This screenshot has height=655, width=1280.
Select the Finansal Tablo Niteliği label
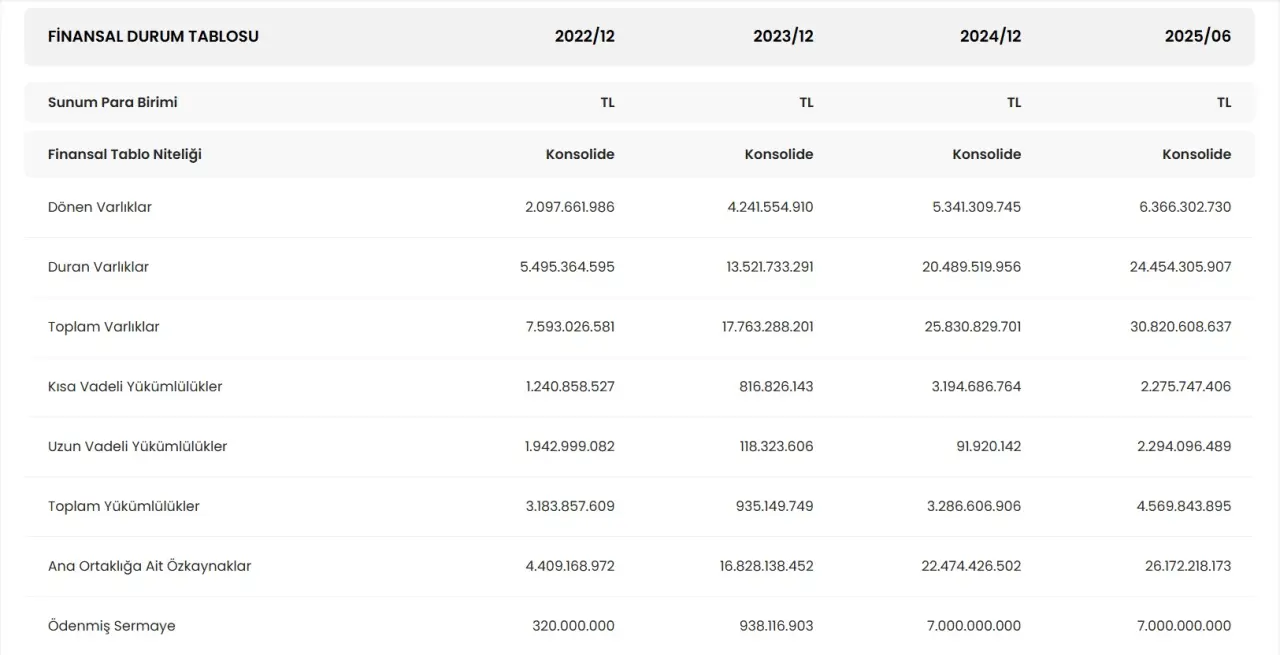point(124,154)
